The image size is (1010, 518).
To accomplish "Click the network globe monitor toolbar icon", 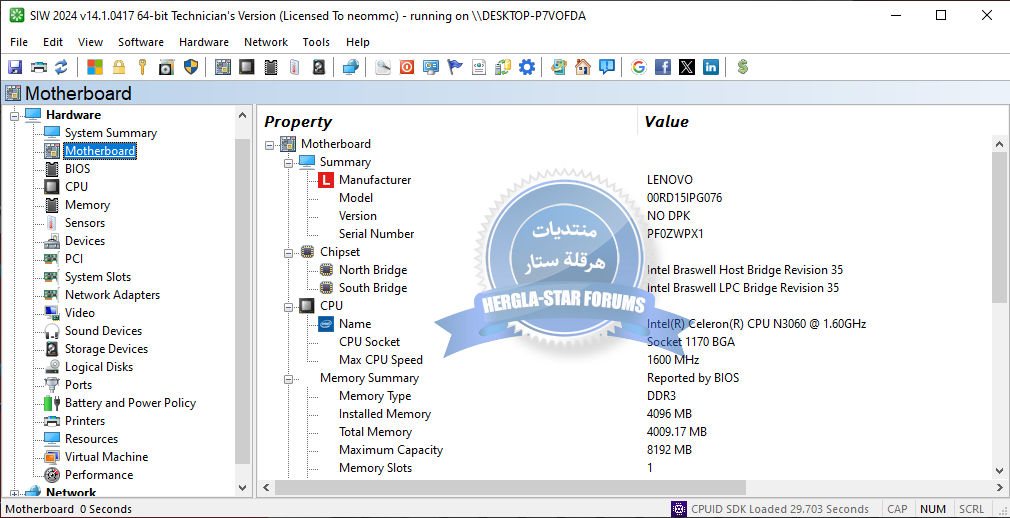I will tap(350, 67).
